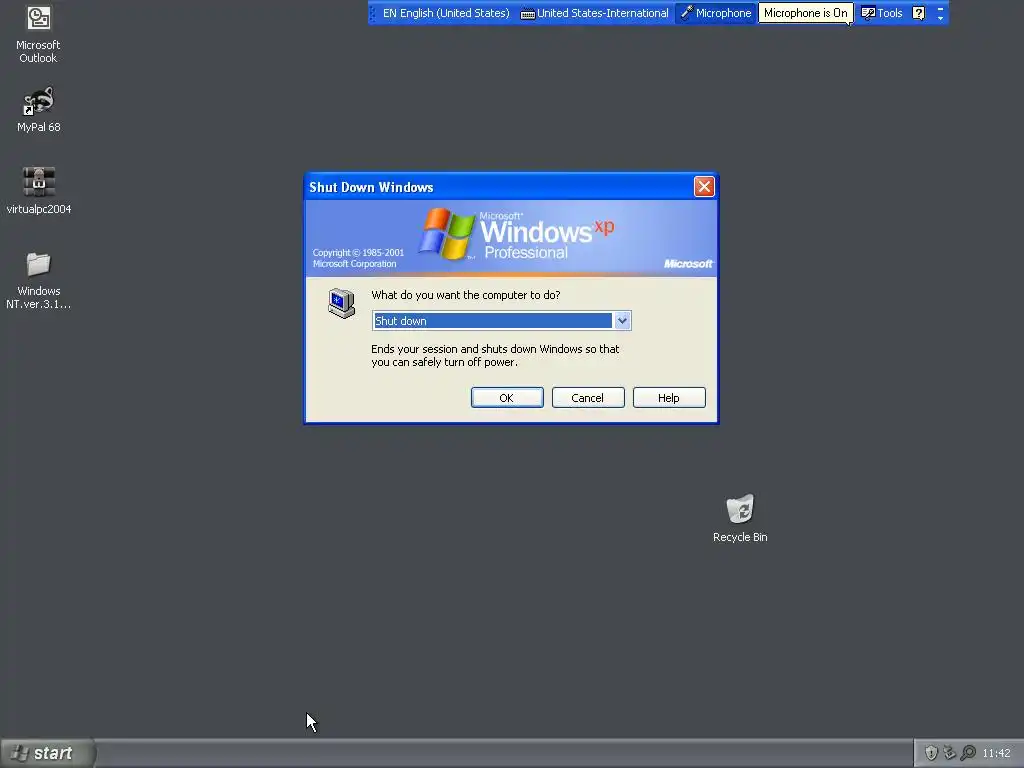Viewport: 1024px width, 768px height.
Task: Click the Help button in the dialog
Action: pyautogui.click(x=669, y=398)
